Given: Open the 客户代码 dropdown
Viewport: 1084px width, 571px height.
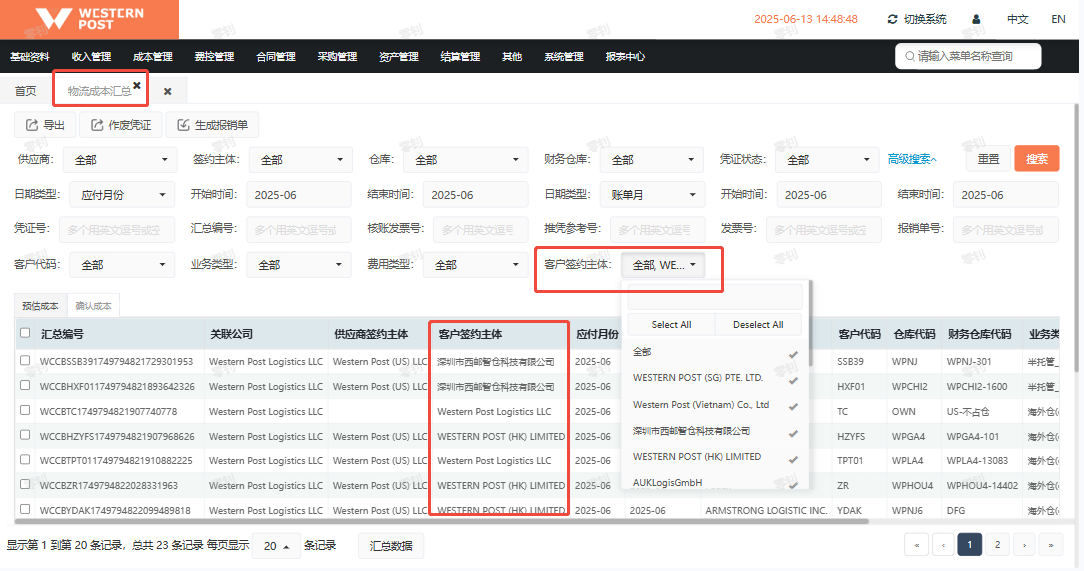Looking at the screenshot, I should (122, 265).
